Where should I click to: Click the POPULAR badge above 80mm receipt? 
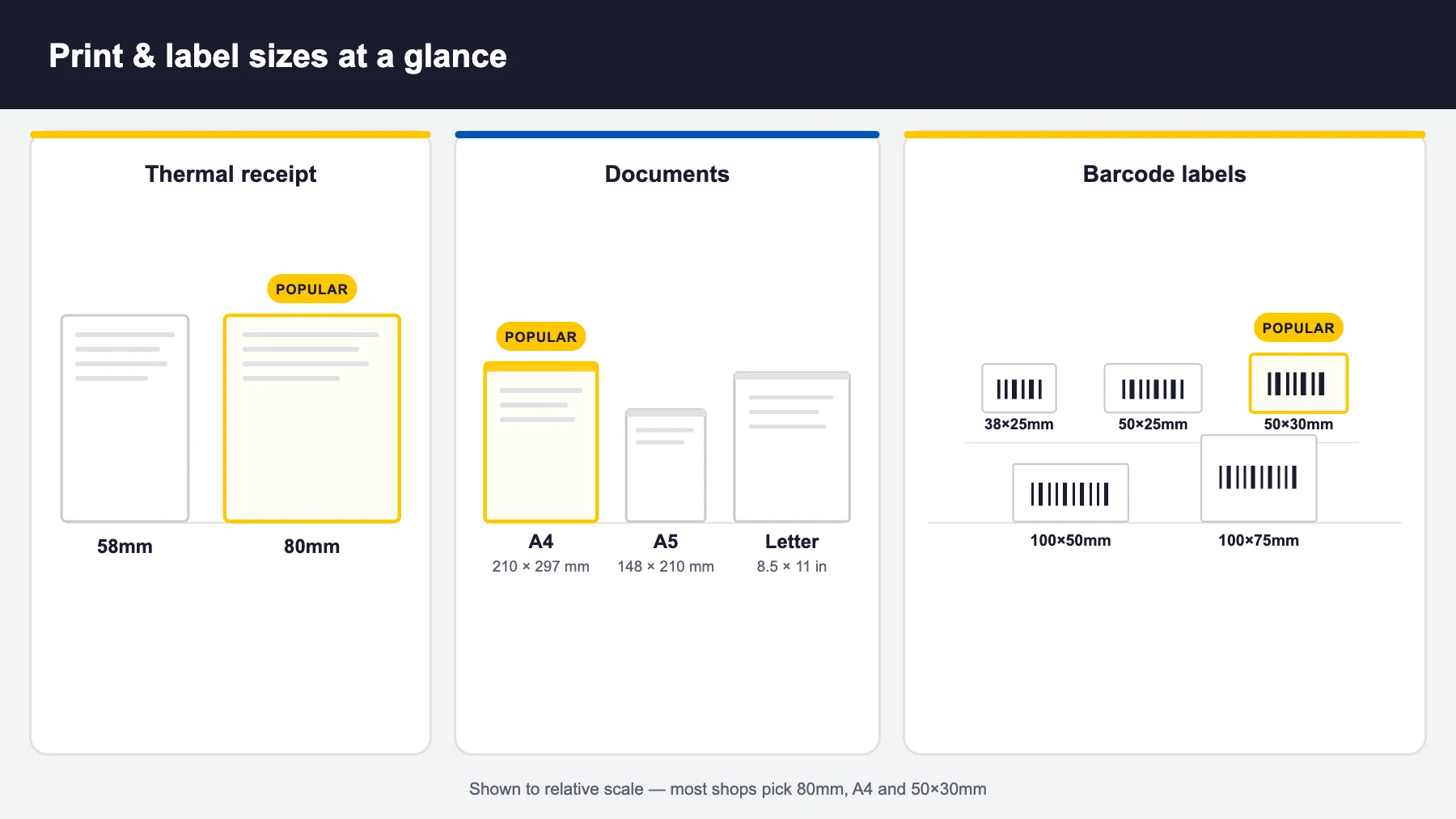(311, 289)
